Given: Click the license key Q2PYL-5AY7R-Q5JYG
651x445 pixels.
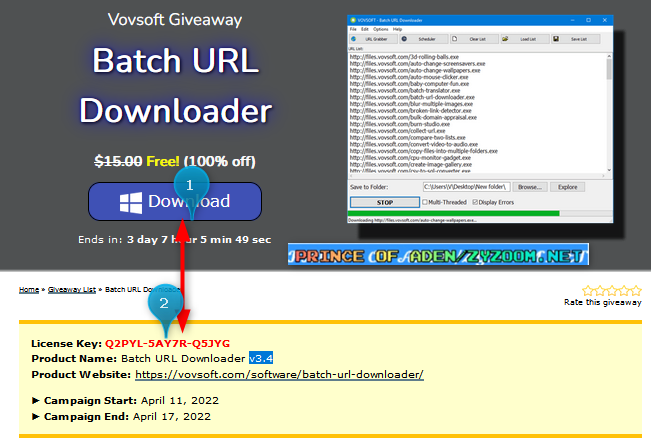Looking at the screenshot, I should [167, 344].
